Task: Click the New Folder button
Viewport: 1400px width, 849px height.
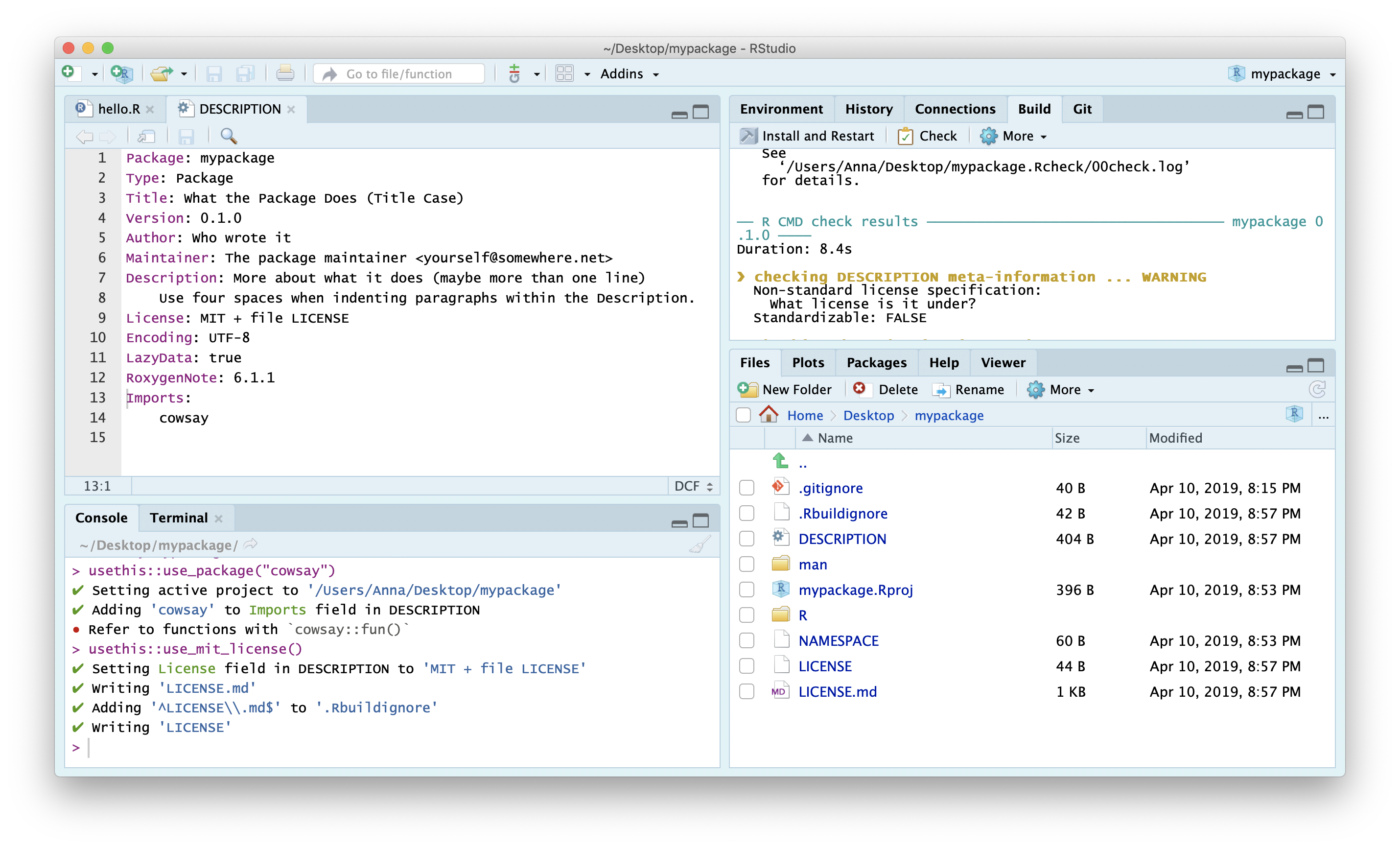Action: [784, 389]
